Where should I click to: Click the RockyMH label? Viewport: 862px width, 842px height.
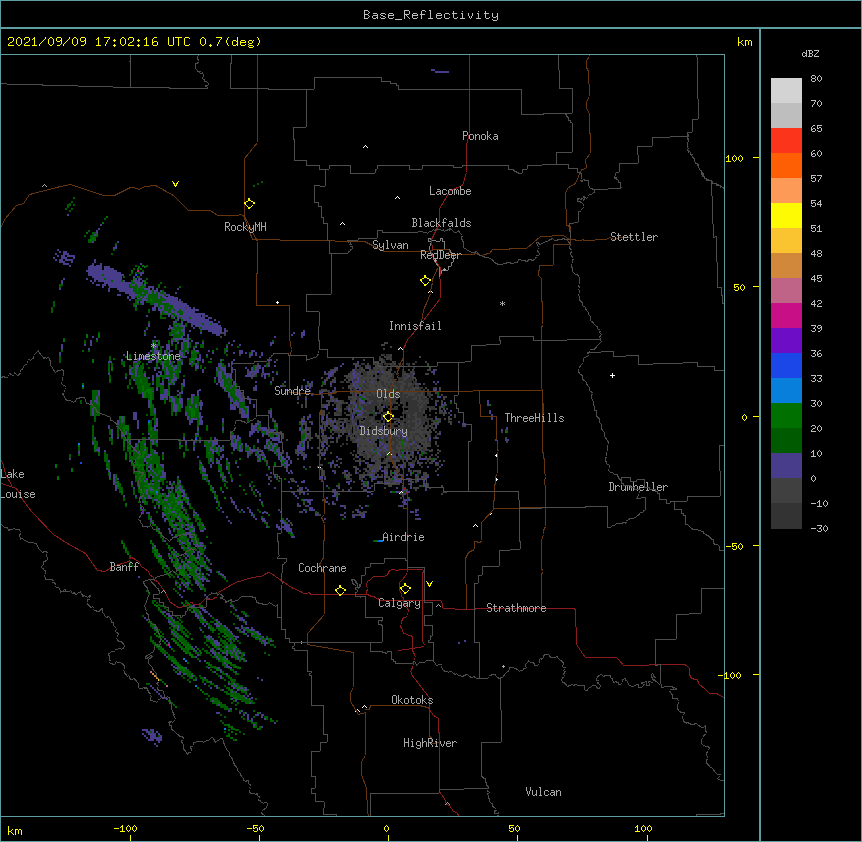pyautogui.click(x=245, y=227)
